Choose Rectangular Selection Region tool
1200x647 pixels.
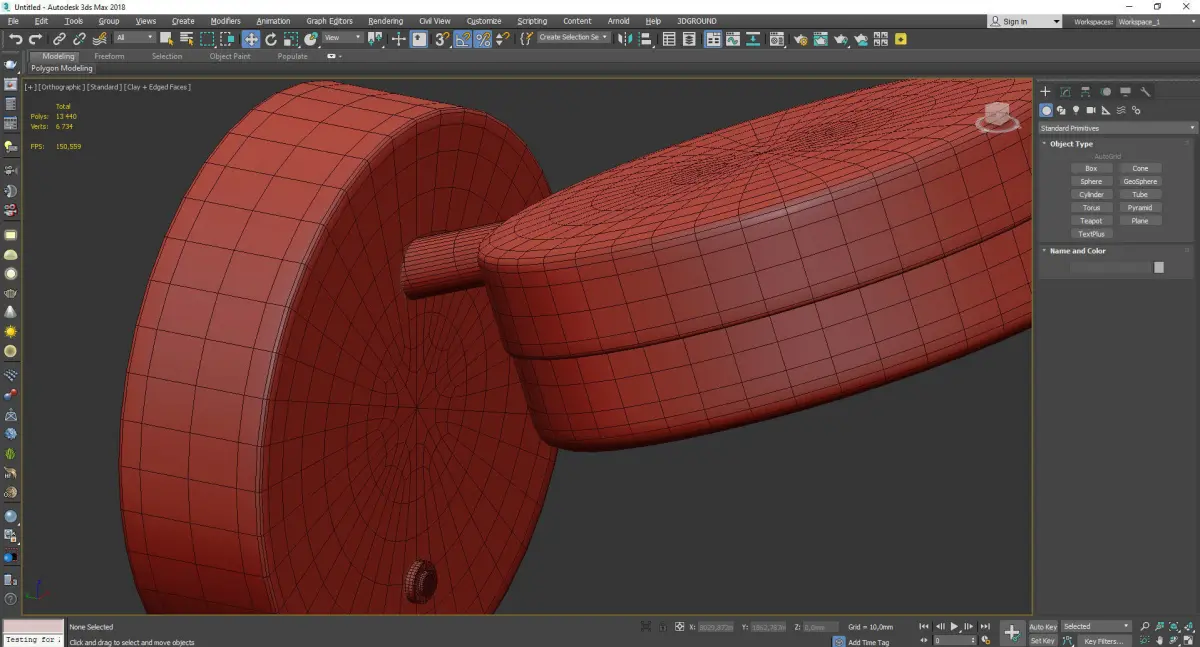click(x=207, y=39)
